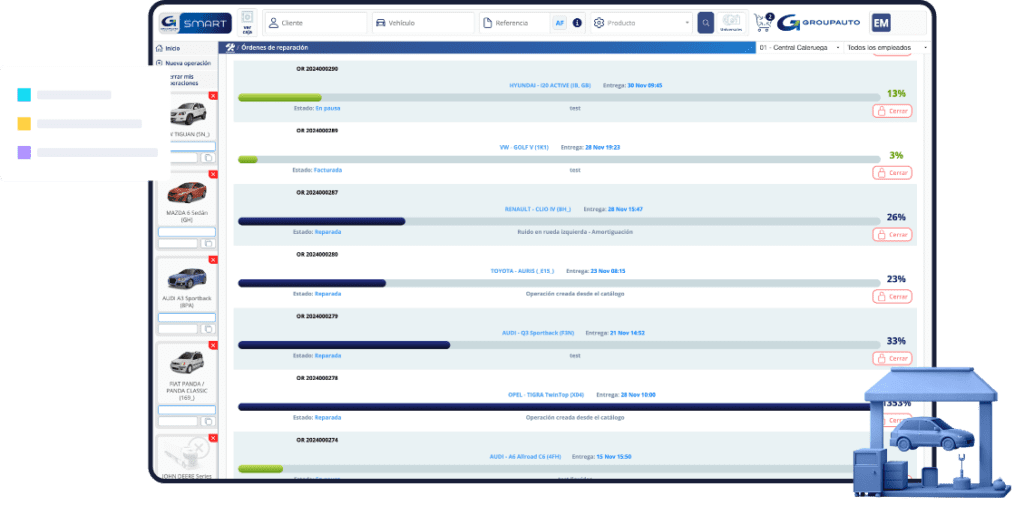
Task: Close order OR 2024000287 with Cerrar
Action: click(x=892, y=234)
